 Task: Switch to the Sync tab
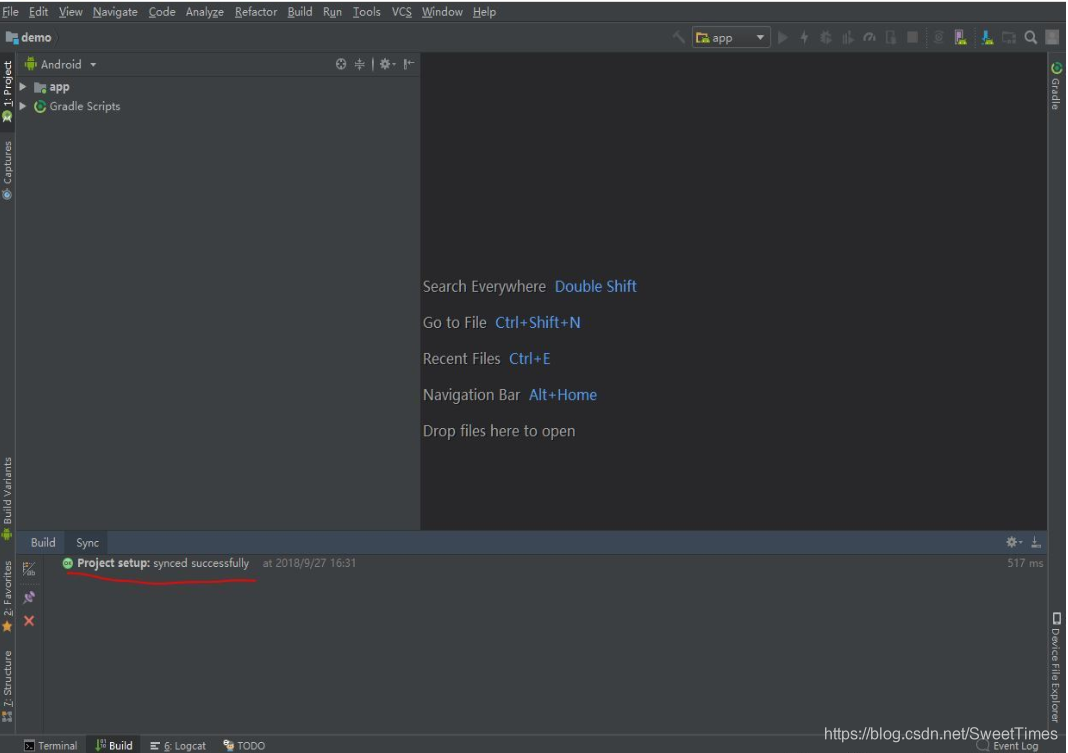pyautogui.click(x=87, y=543)
